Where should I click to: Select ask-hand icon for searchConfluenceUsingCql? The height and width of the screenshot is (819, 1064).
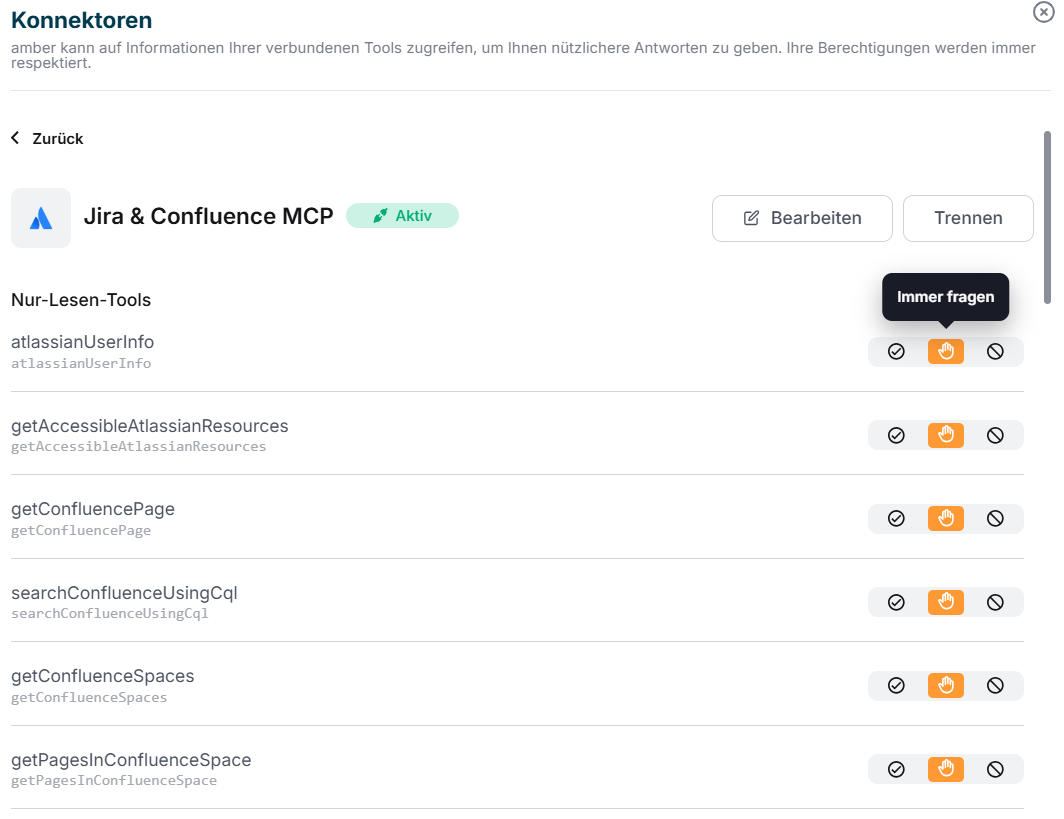click(x=945, y=602)
